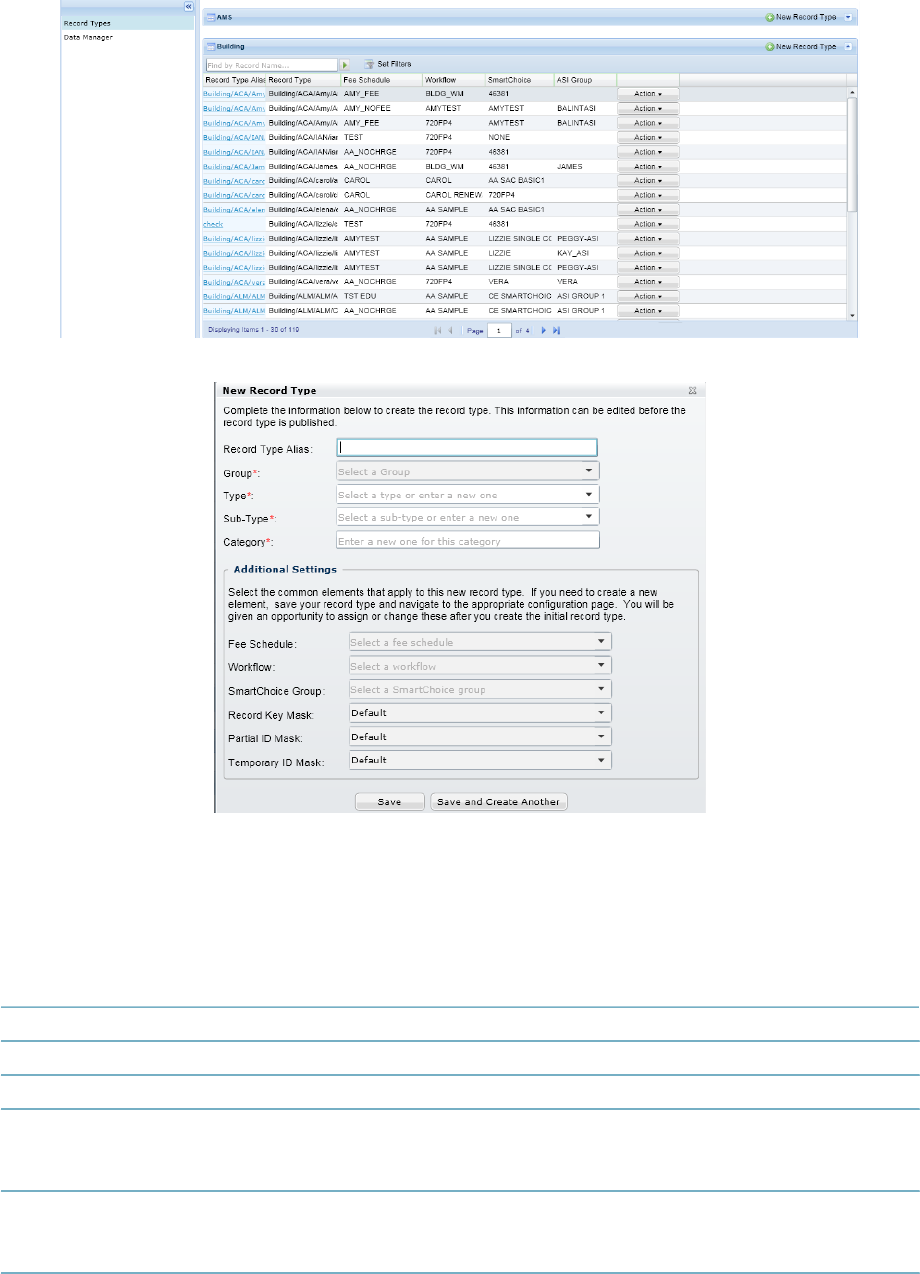Select the CAROL RENEW workflow cell

pyautogui.click(x=454, y=195)
